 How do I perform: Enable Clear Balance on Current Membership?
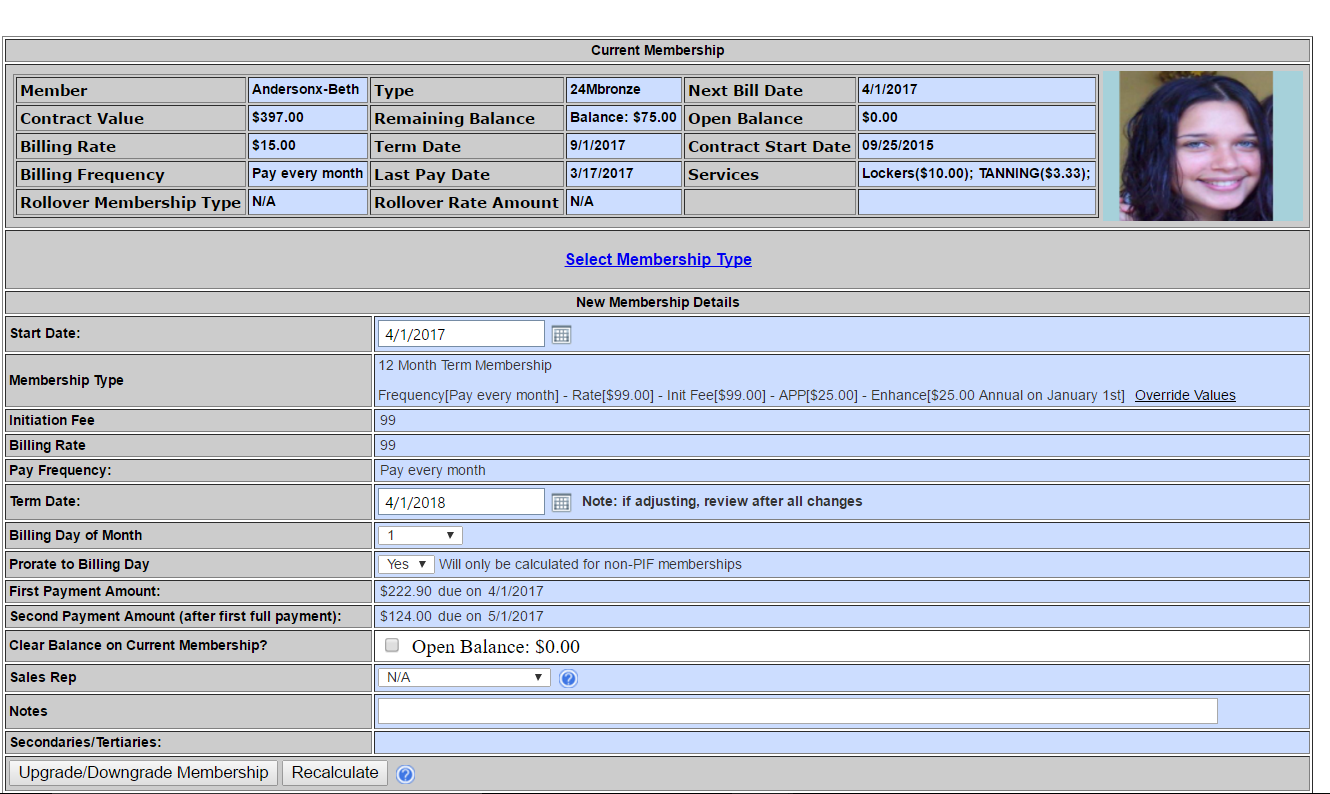391,645
